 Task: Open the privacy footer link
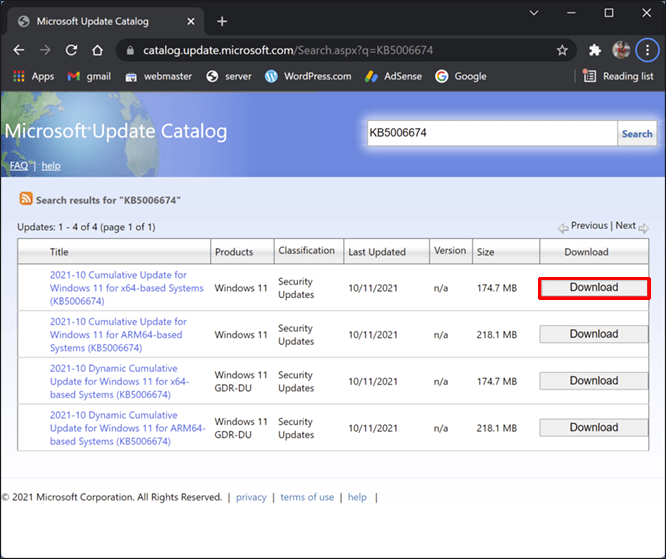coord(251,497)
